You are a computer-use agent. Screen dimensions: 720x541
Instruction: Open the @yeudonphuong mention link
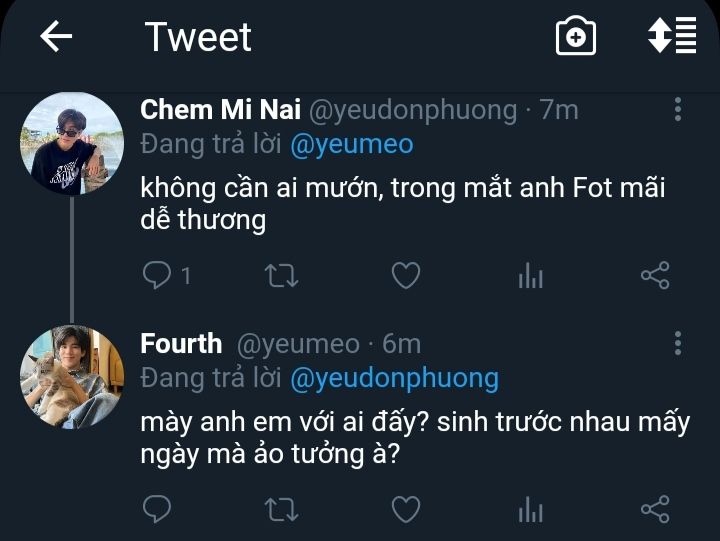[394, 378]
